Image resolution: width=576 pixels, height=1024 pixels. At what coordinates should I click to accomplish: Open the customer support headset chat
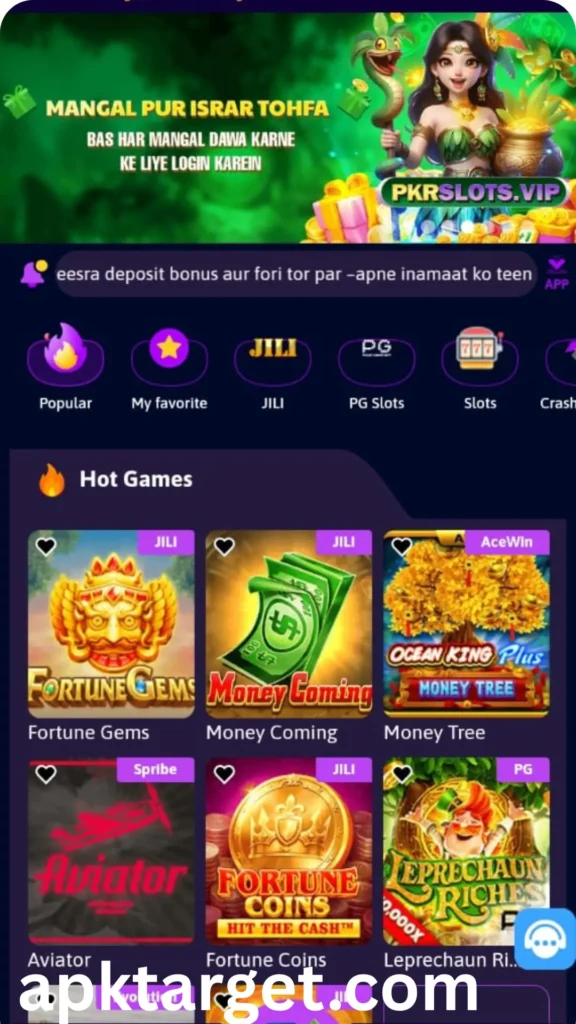pyautogui.click(x=542, y=938)
